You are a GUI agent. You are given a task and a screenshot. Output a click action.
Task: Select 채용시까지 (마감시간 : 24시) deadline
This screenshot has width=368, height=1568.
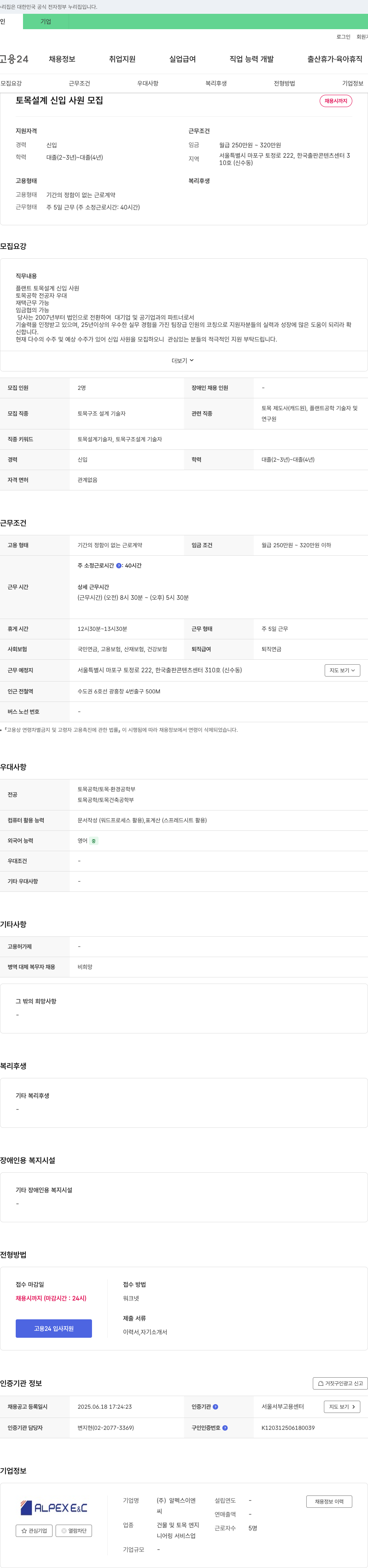(51, 1298)
